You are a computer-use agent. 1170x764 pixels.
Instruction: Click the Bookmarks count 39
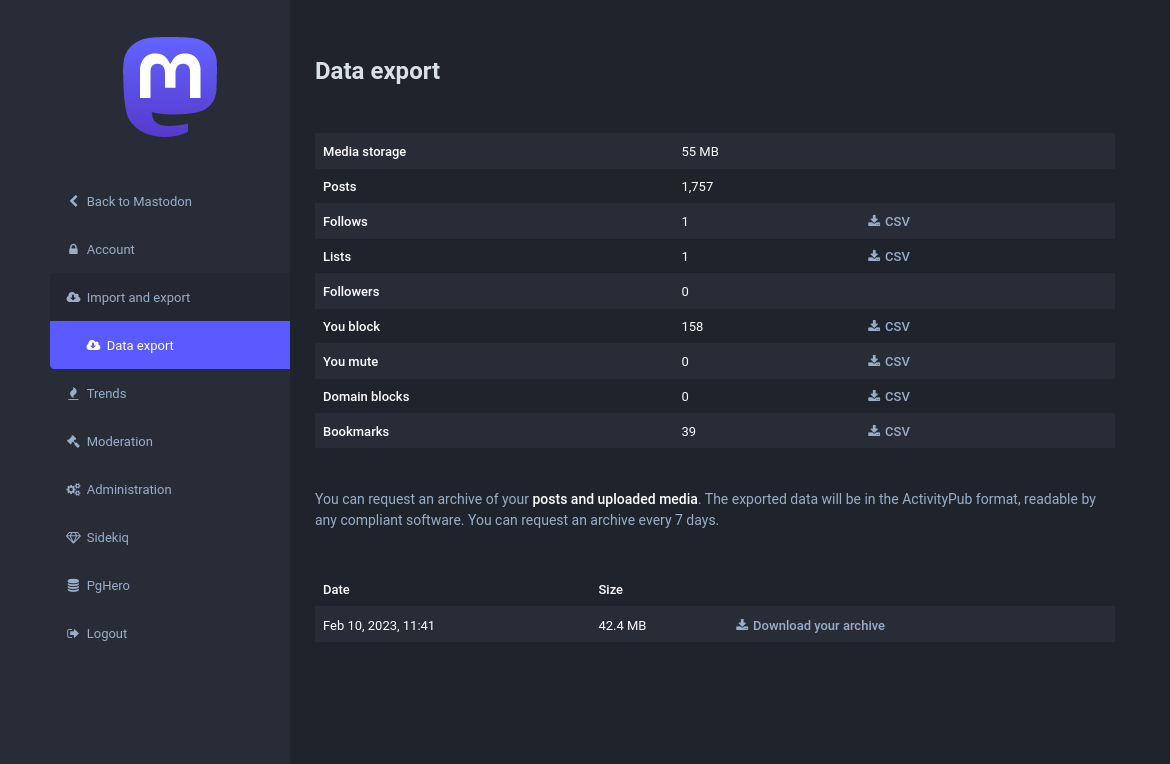688,432
